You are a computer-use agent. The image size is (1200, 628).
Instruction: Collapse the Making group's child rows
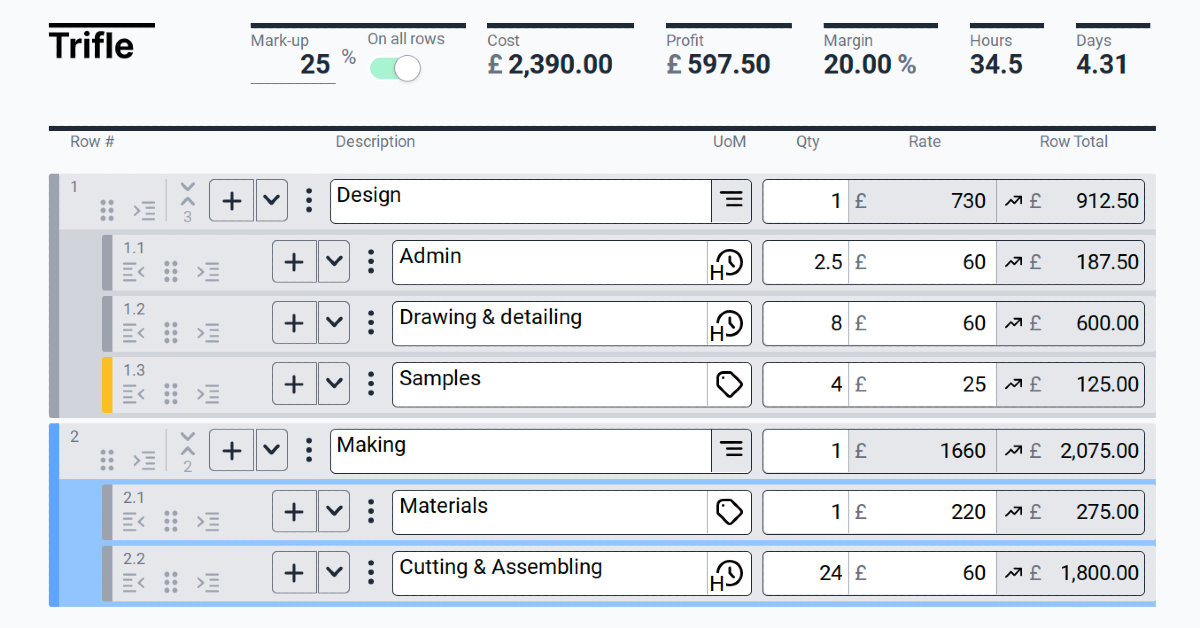click(x=187, y=443)
